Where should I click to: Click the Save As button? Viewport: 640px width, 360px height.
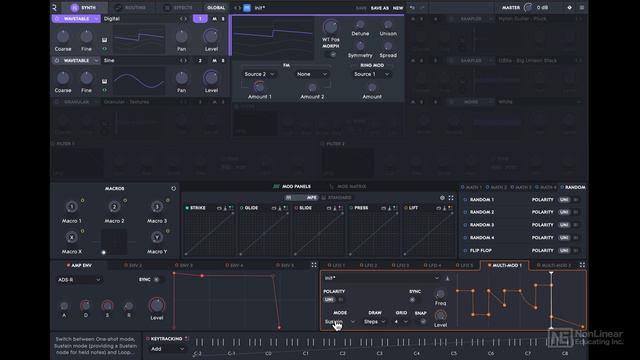380,8
